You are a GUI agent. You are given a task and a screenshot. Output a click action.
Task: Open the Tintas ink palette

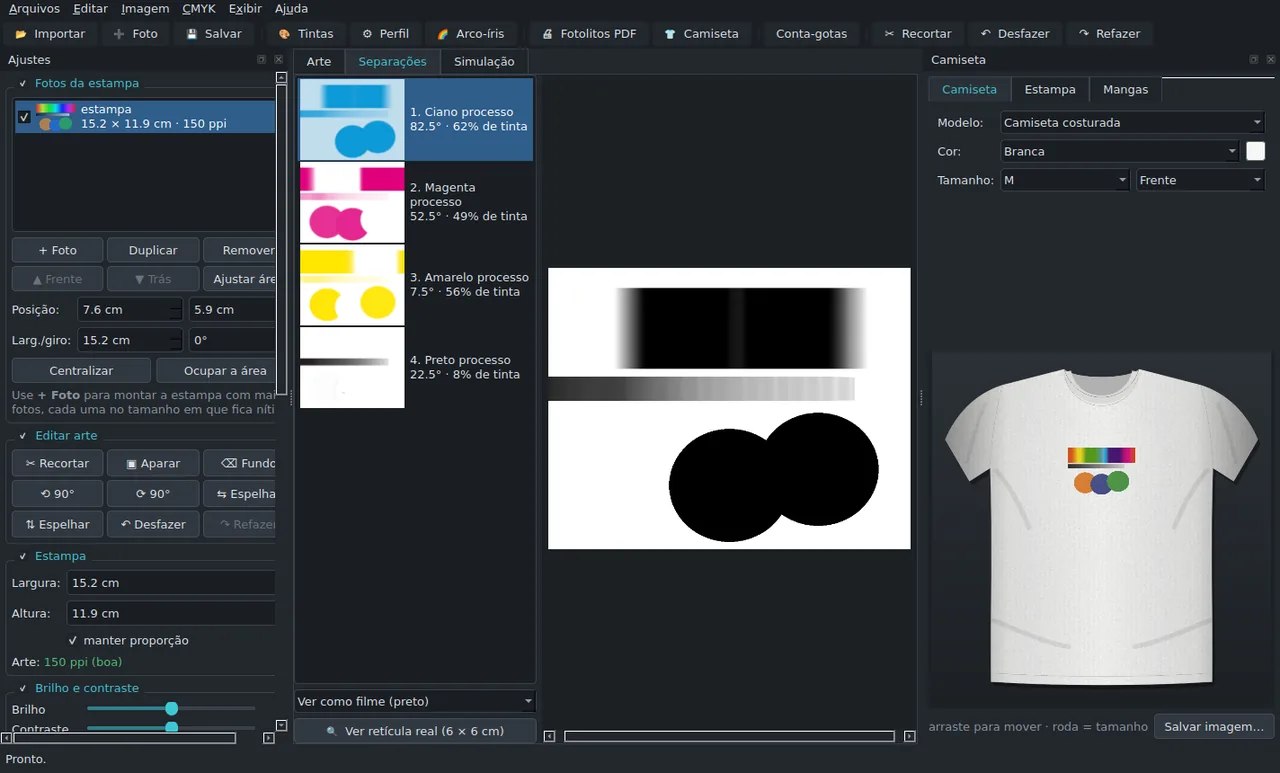point(306,33)
